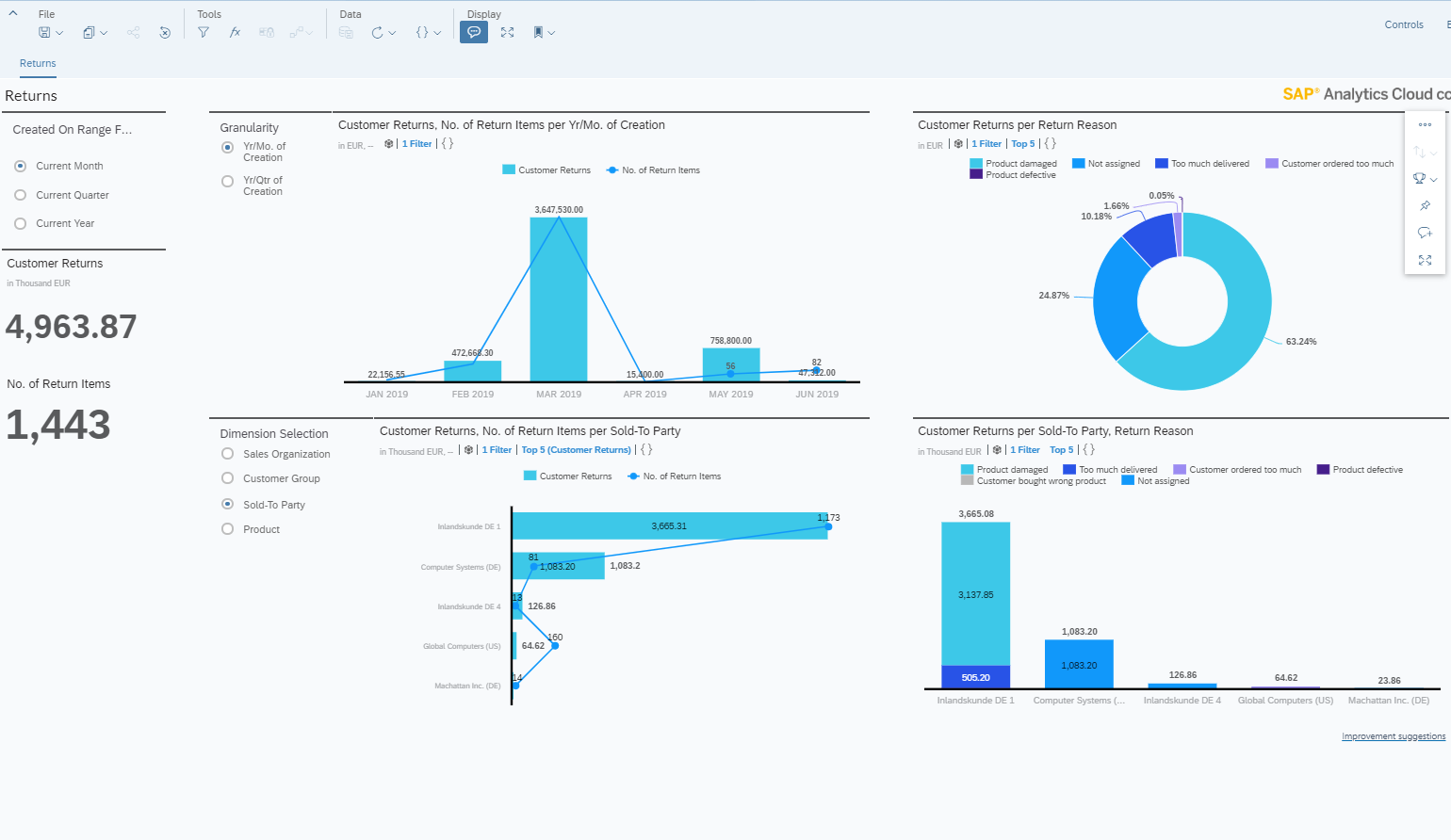Screen dimensions: 1451x840
Task: Click the Inlandskunde DE 1 horizontal bar
Action: point(670,526)
